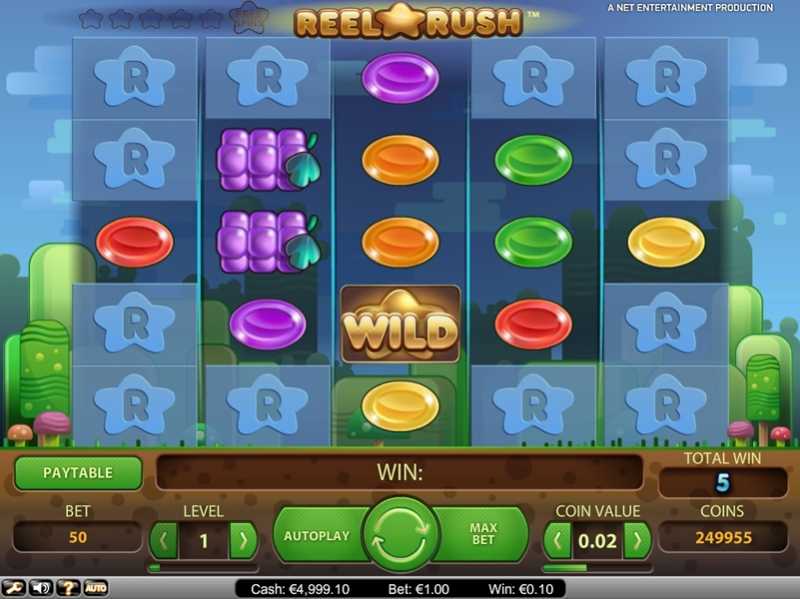This screenshot has width=800, height=599.
Task: Click the WILD symbol on the center reel
Action: (x=401, y=325)
